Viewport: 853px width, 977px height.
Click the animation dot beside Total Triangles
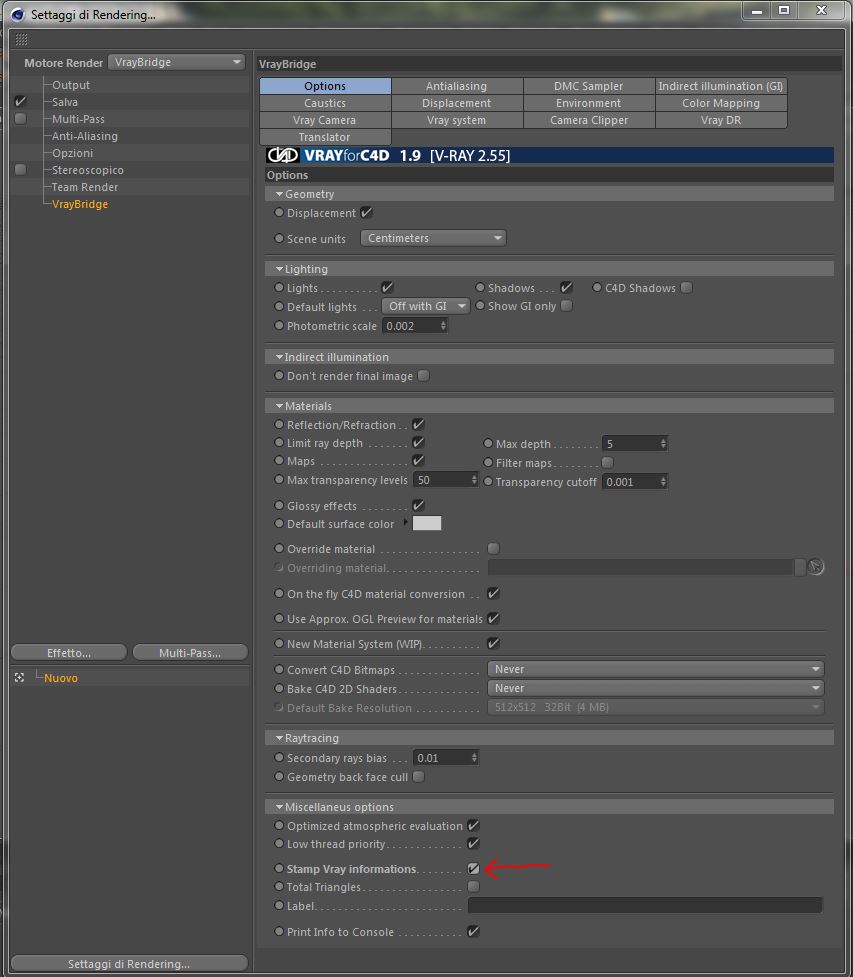point(279,886)
